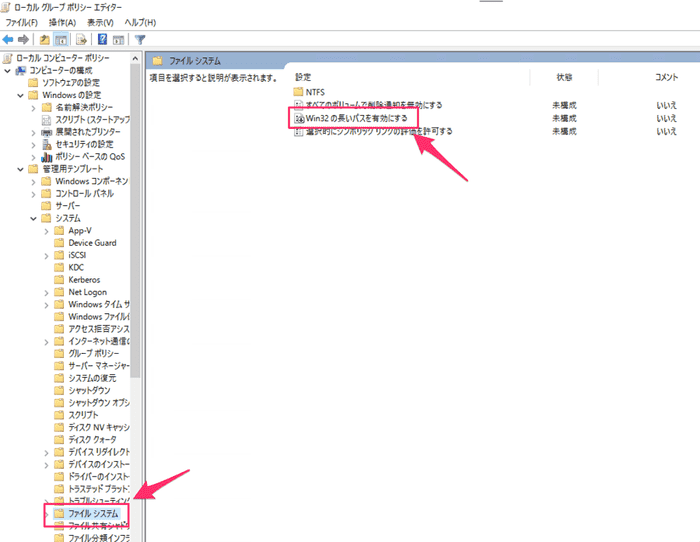The width and height of the screenshot is (700, 542).
Task: Click 未構成 state of Win32 row
Action: pyautogui.click(x=564, y=118)
